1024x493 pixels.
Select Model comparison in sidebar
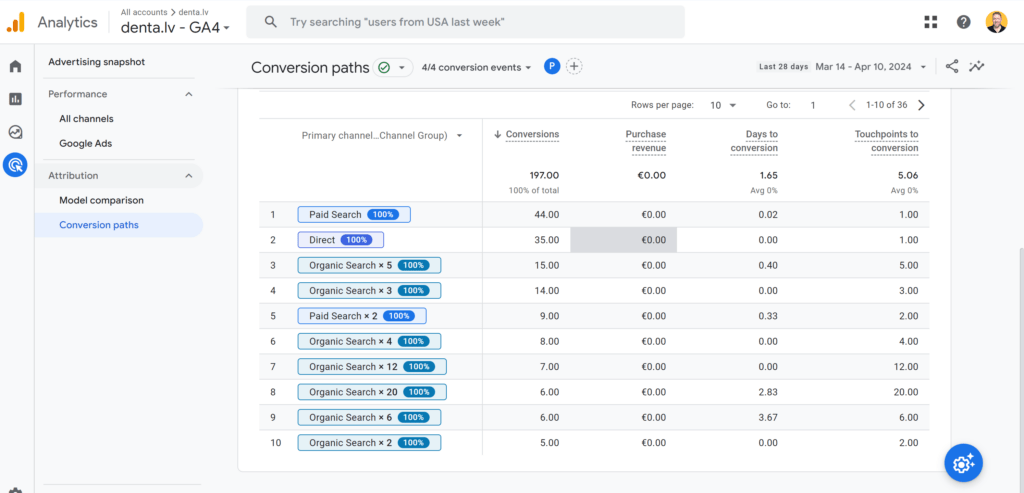tap(101, 200)
